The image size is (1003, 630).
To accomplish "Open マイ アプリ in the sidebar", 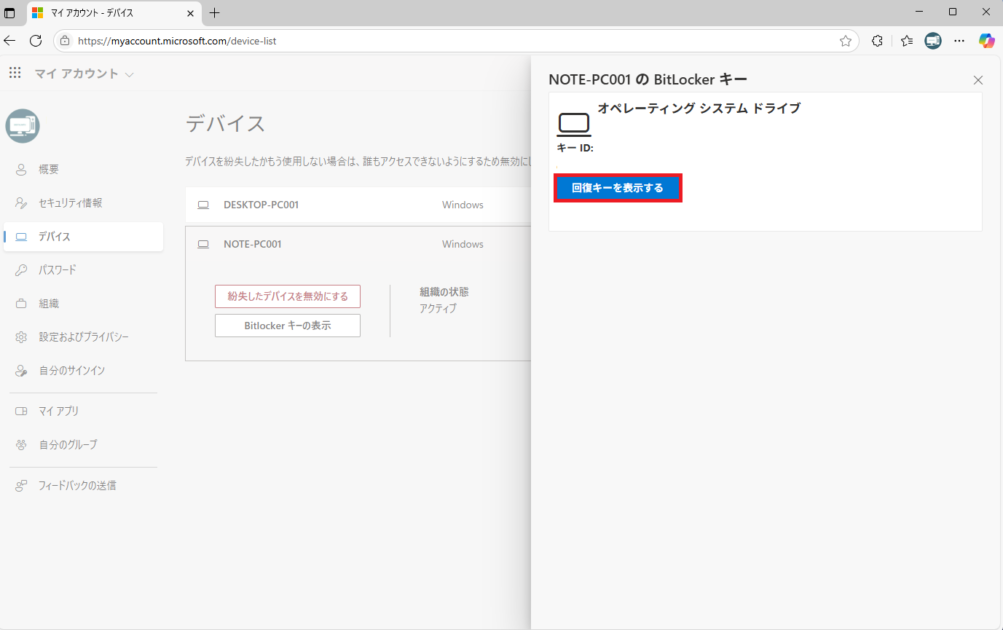I will (x=83, y=411).
